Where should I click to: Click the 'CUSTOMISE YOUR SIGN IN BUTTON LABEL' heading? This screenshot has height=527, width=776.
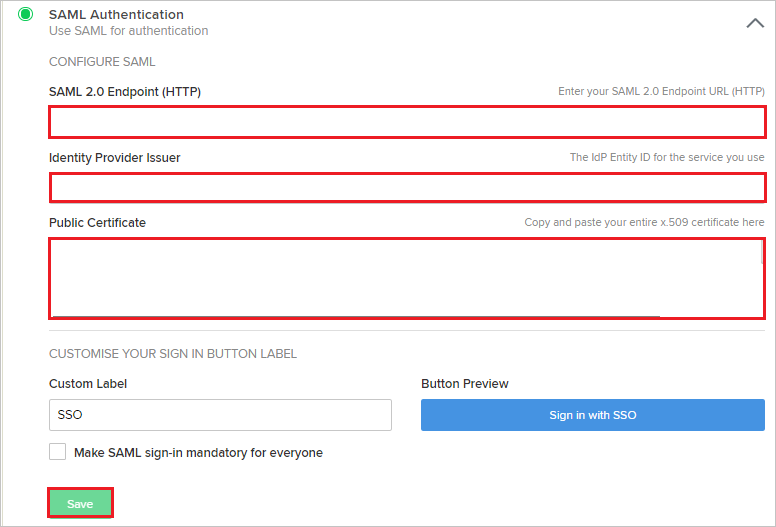click(x=173, y=354)
